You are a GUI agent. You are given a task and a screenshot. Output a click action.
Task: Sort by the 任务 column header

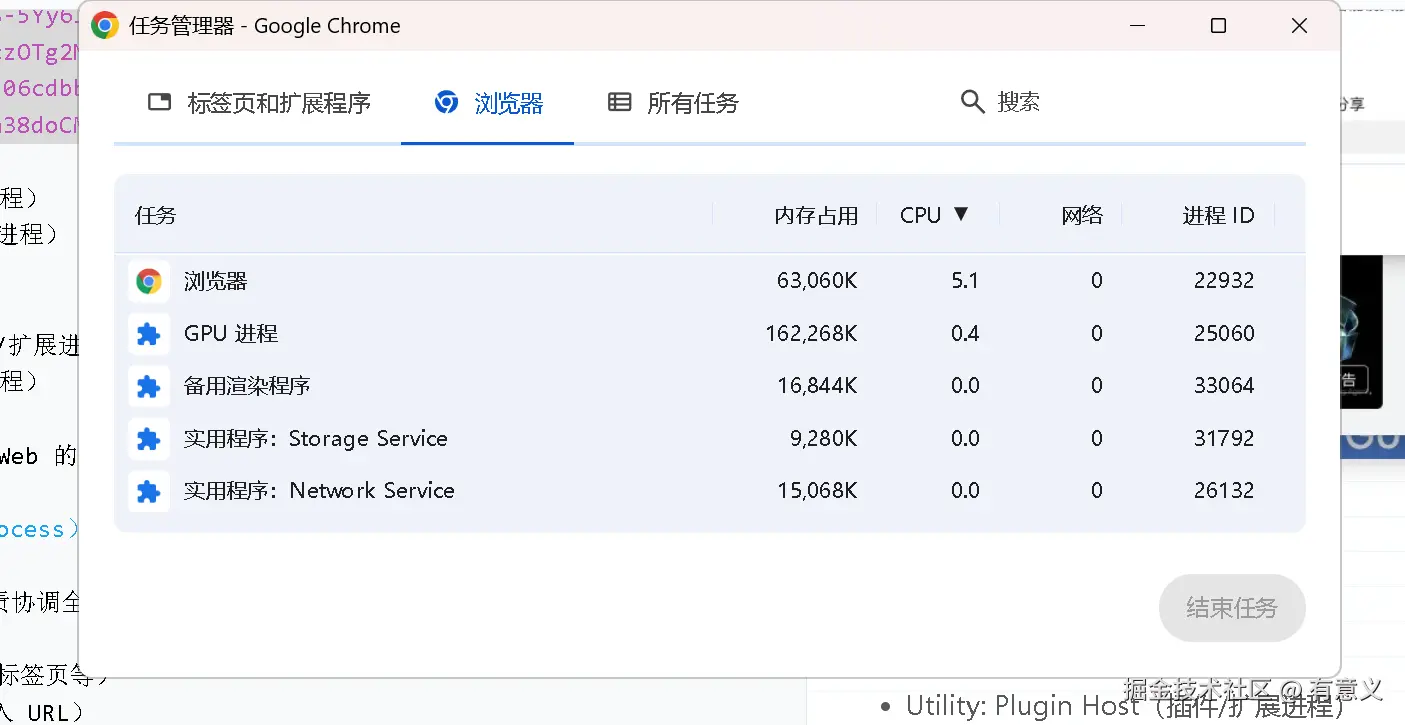155,215
